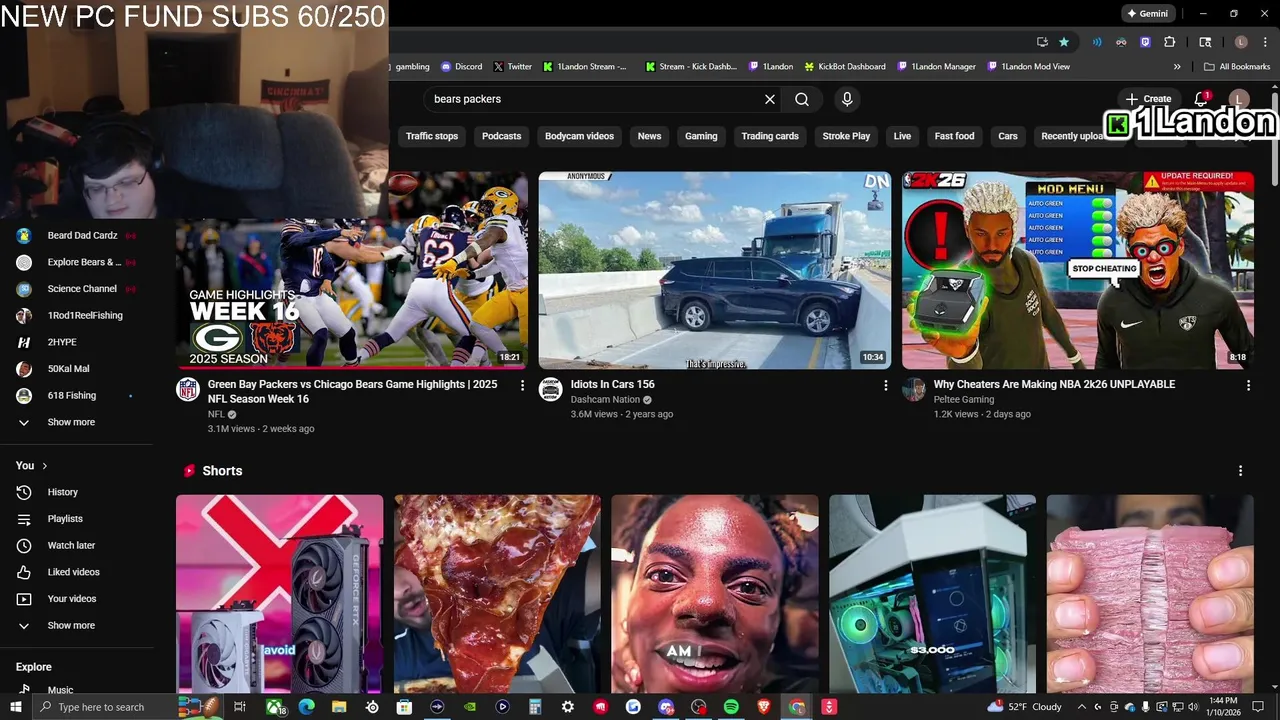The width and height of the screenshot is (1280, 720).
Task: Click the Twitch extension icon
Action: tap(1145, 42)
